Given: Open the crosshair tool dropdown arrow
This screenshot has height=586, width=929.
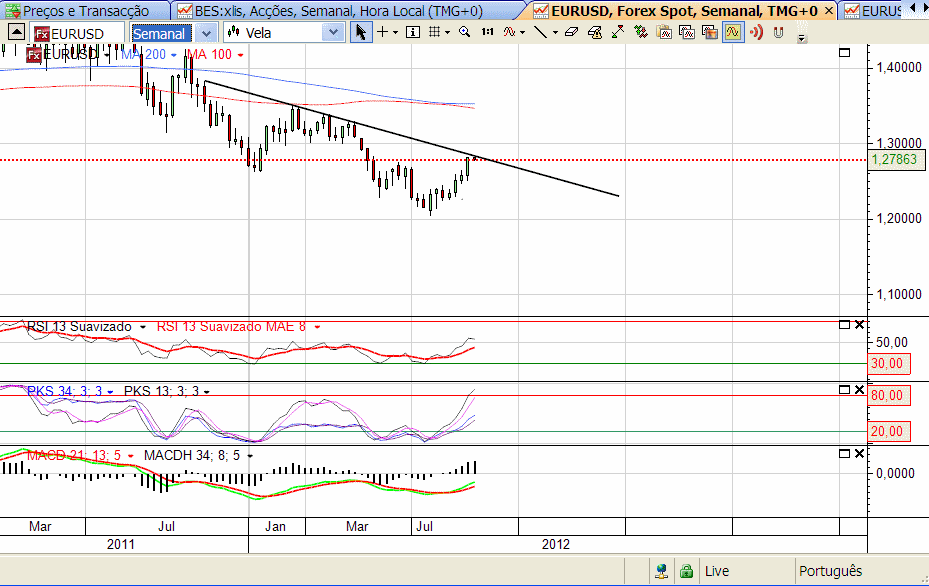Looking at the screenshot, I should (395, 33).
